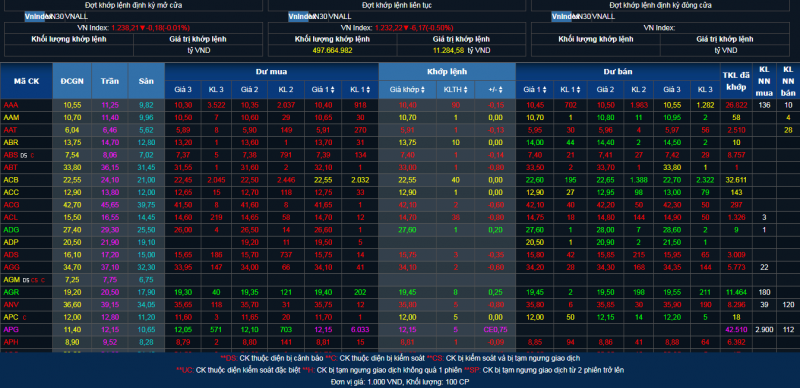Open the ACB stock ticker

(x=11, y=180)
